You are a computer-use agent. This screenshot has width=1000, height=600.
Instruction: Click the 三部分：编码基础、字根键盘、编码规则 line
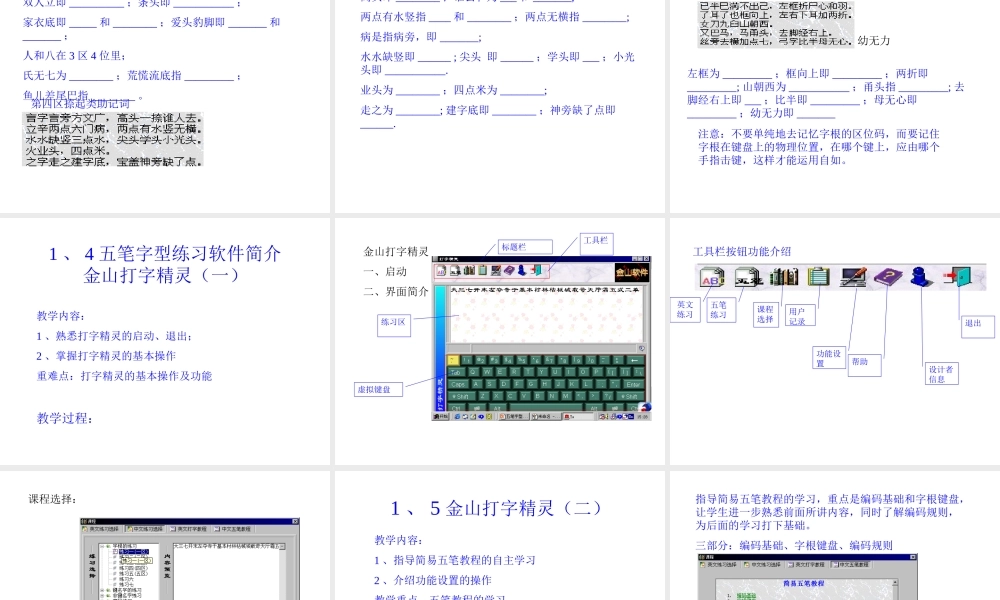point(794,545)
